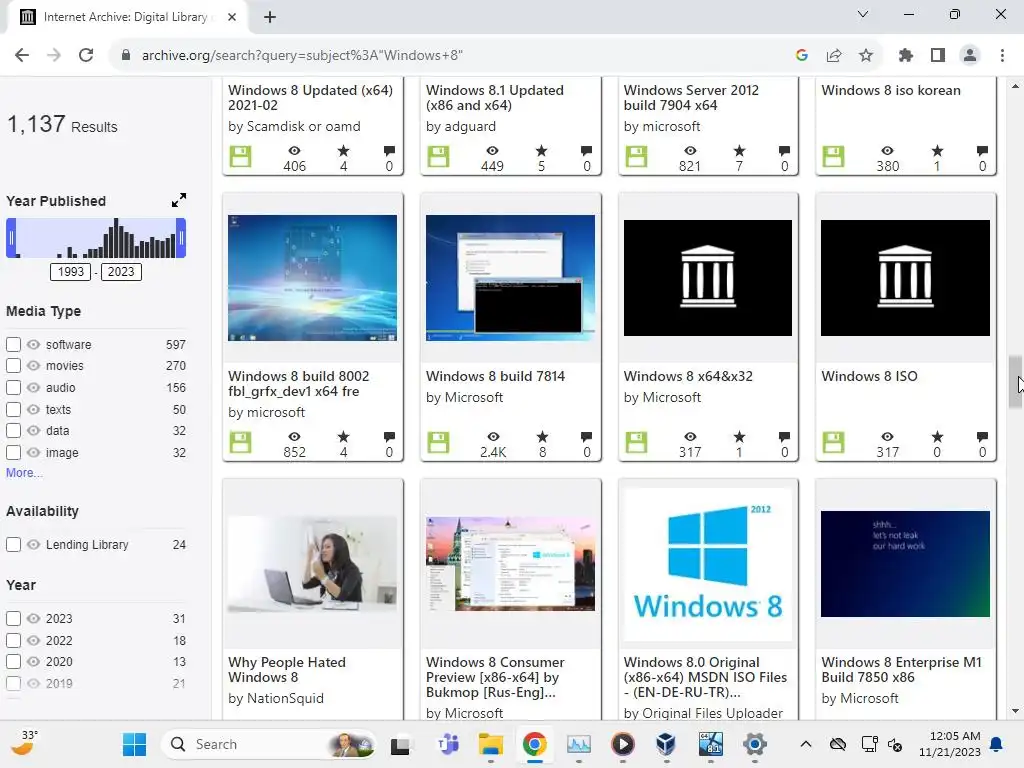
Task: Share this page via share icon
Action: (834, 56)
